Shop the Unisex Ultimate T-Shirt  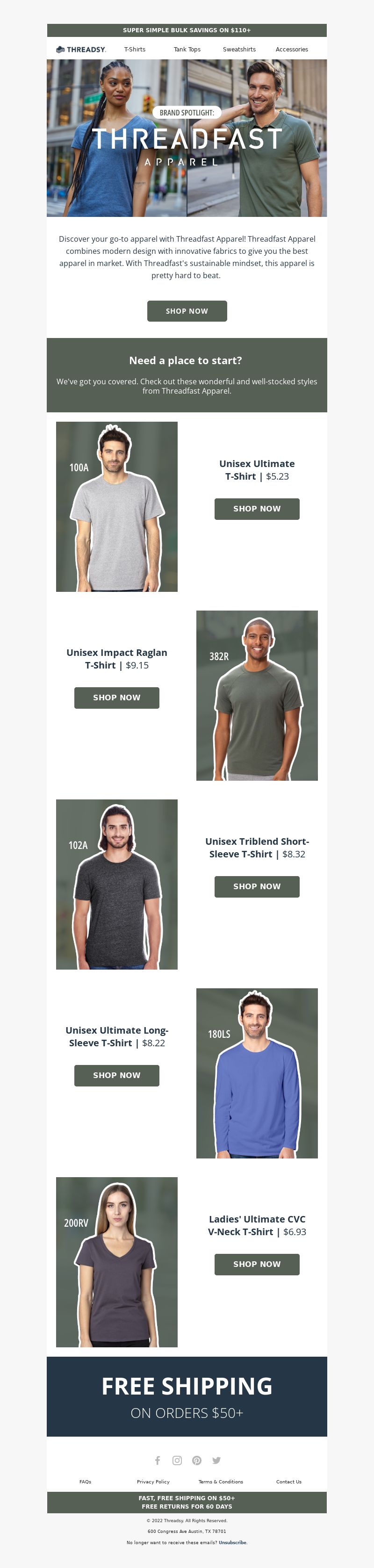tap(257, 509)
